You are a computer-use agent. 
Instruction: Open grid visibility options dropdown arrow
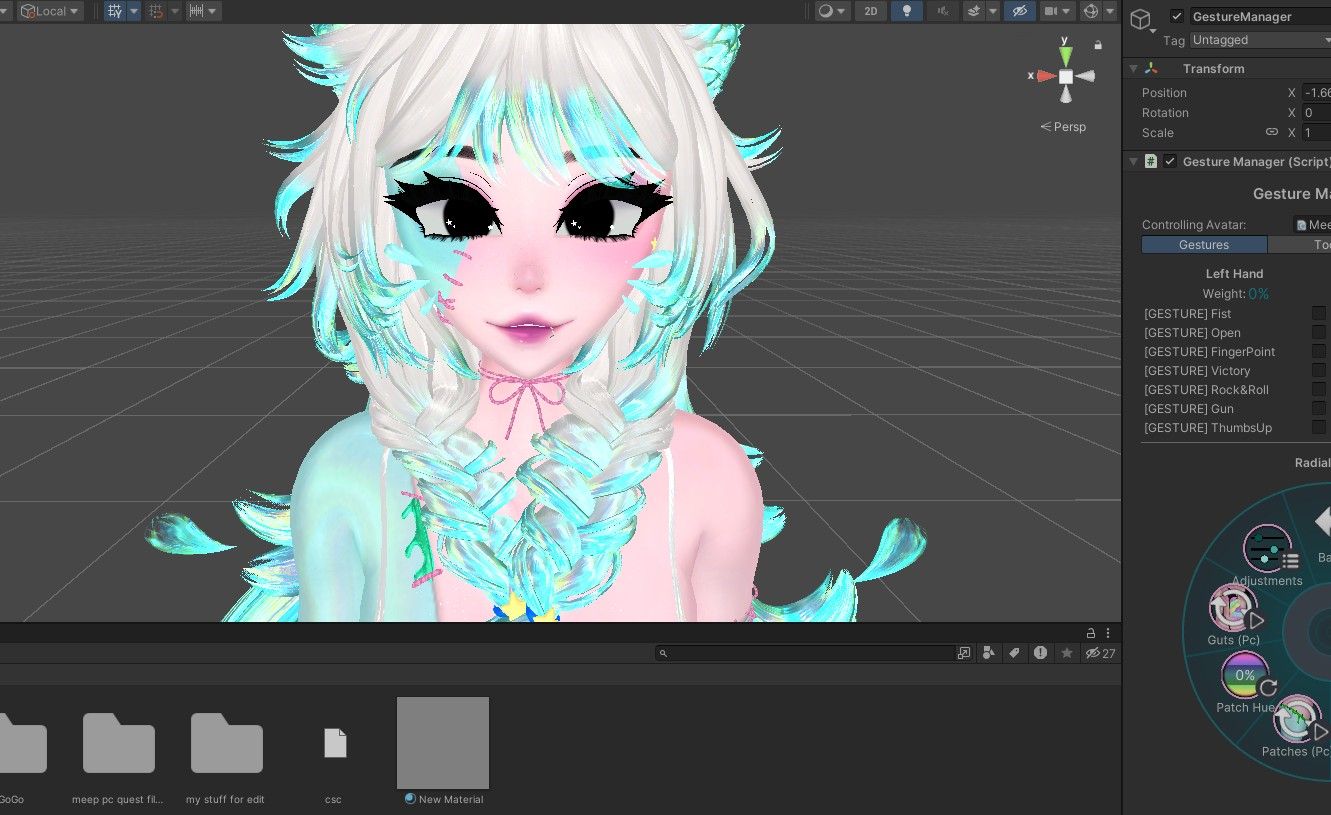tap(134, 11)
